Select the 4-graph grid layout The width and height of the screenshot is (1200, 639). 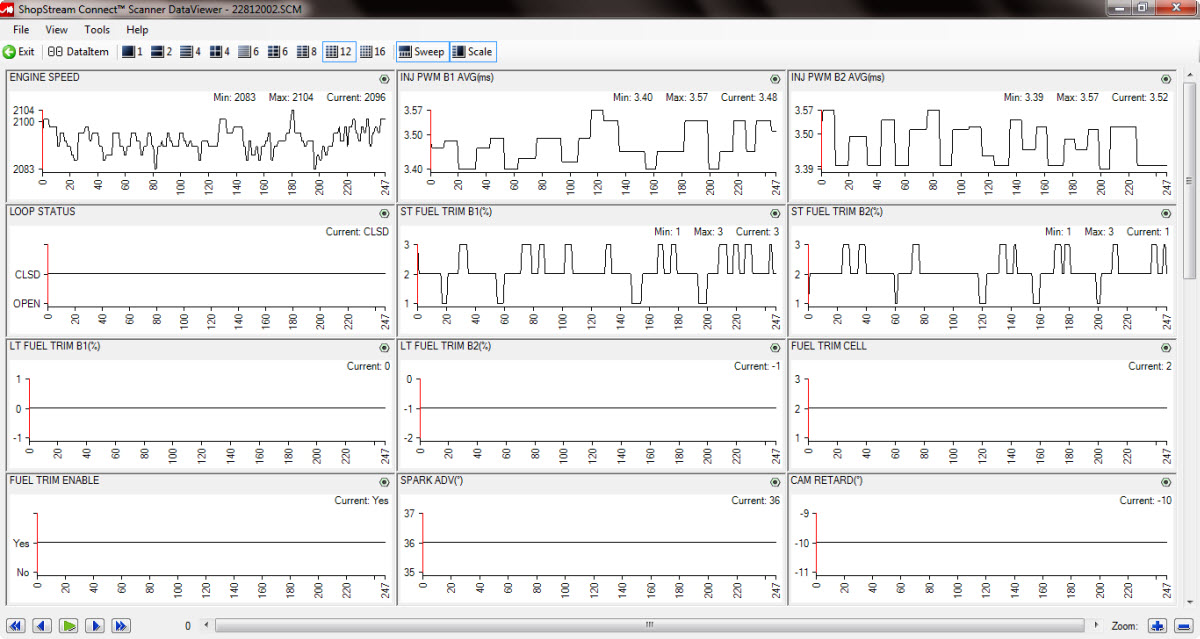coord(219,51)
